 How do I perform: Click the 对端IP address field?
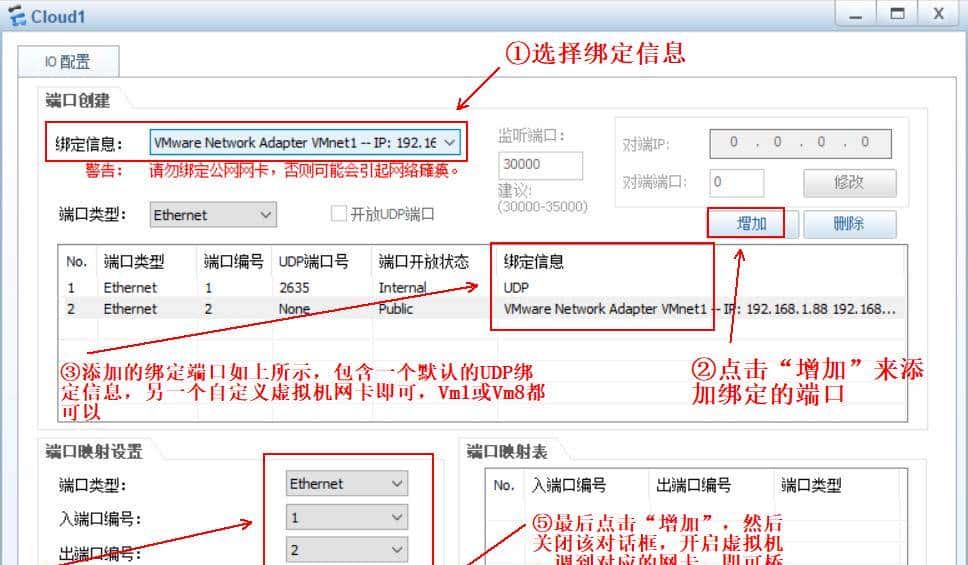click(x=800, y=143)
